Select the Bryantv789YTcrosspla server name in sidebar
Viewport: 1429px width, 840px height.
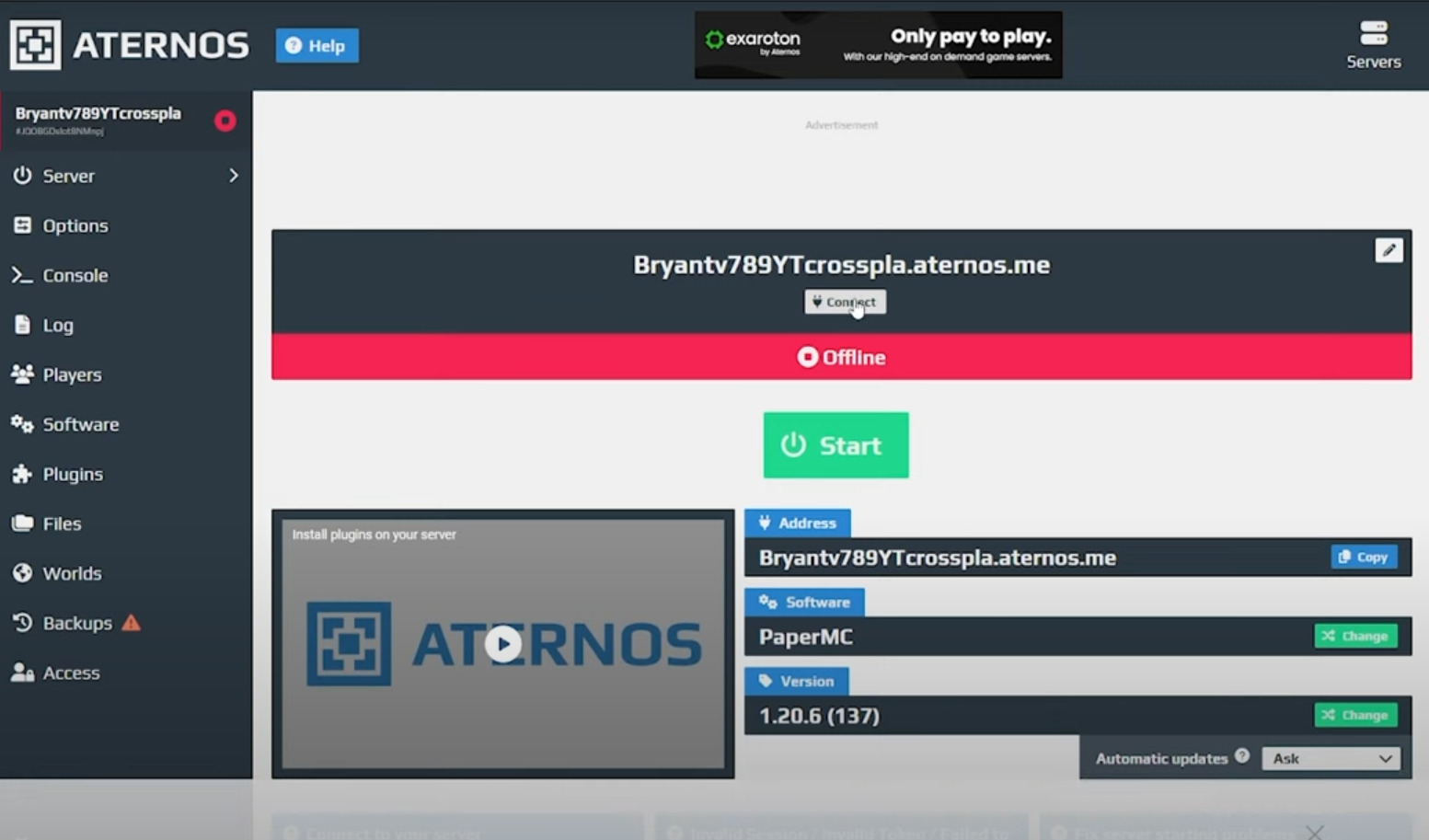pos(98,113)
